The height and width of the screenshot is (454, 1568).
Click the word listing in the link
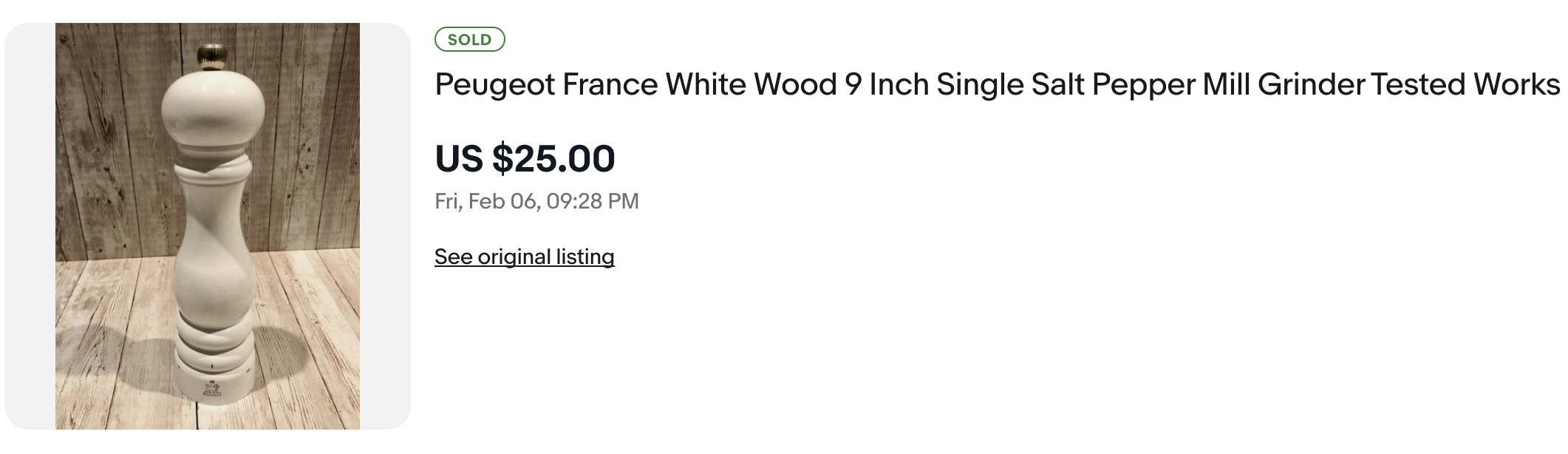tap(584, 257)
